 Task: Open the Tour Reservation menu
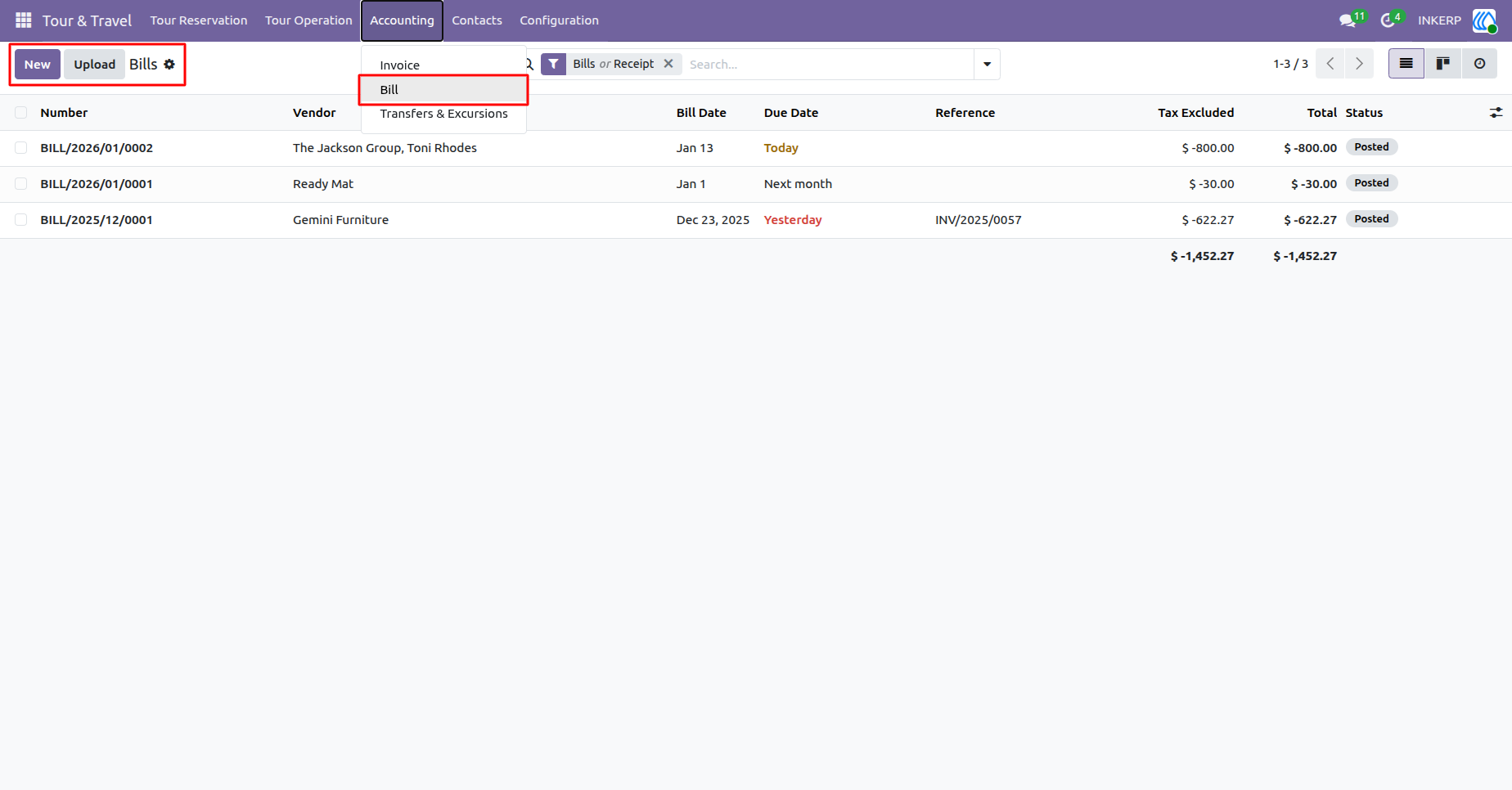[x=199, y=20]
